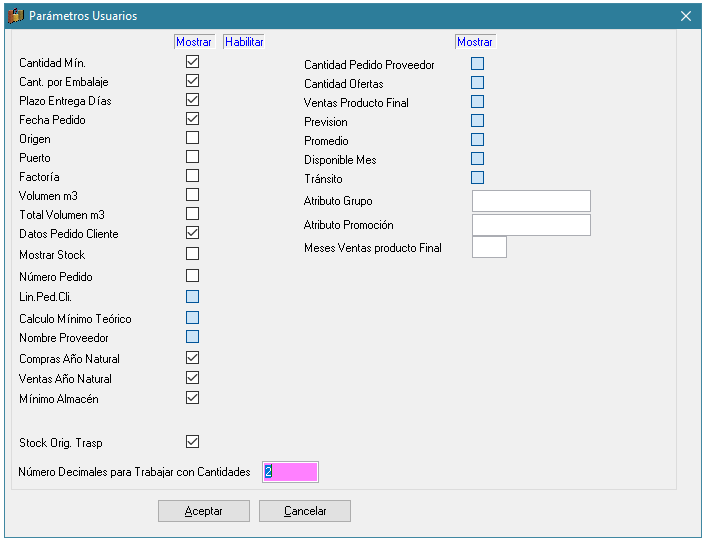Toggle the Lin.Ped.Cli. checkbox

point(192,297)
